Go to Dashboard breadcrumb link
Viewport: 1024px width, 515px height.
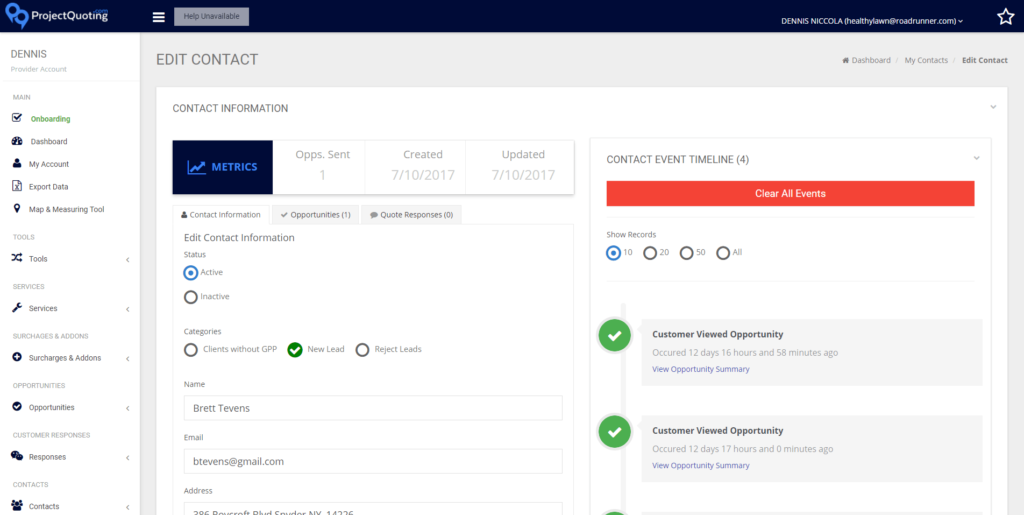click(x=871, y=60)
